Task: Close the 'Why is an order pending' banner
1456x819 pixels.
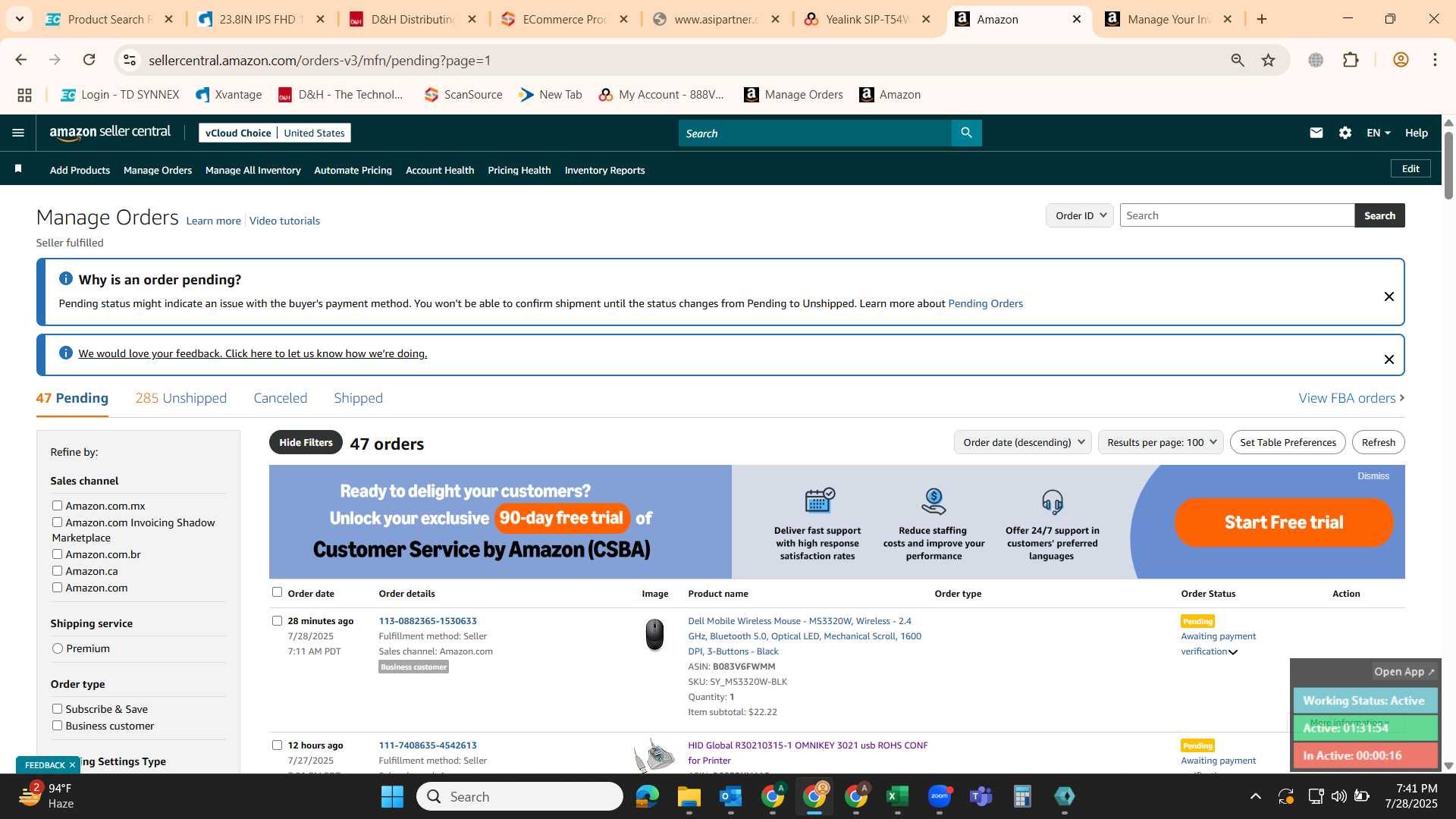Action: tap(1389, 297)
